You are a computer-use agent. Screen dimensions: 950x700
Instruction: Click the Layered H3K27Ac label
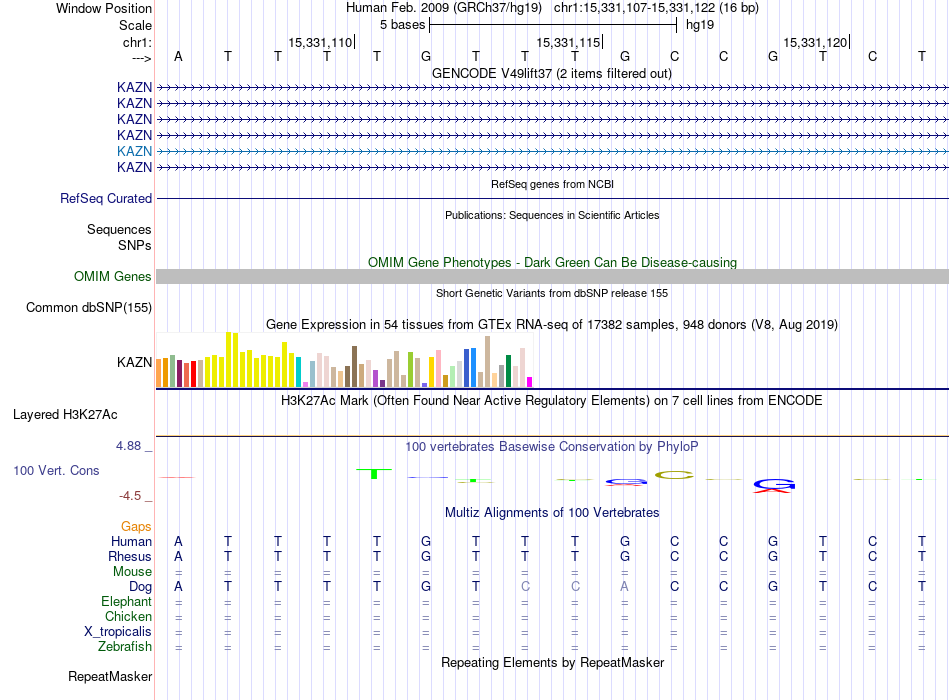coord(65,415)
